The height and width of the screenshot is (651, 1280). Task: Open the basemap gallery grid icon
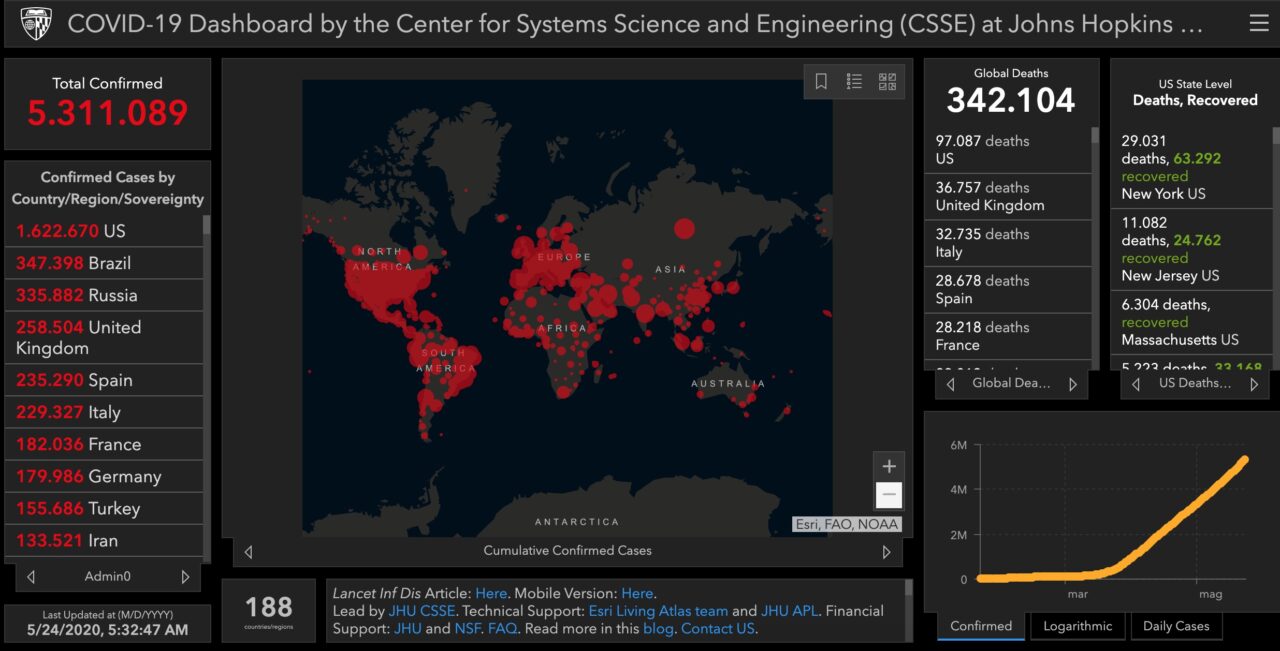(x=887, y=82)
